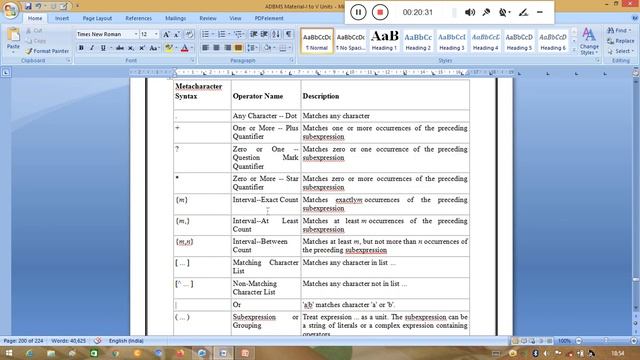Click the zoom slider in status bar
The width and height of the screenshot is (640, 360).
click(606, 340)
